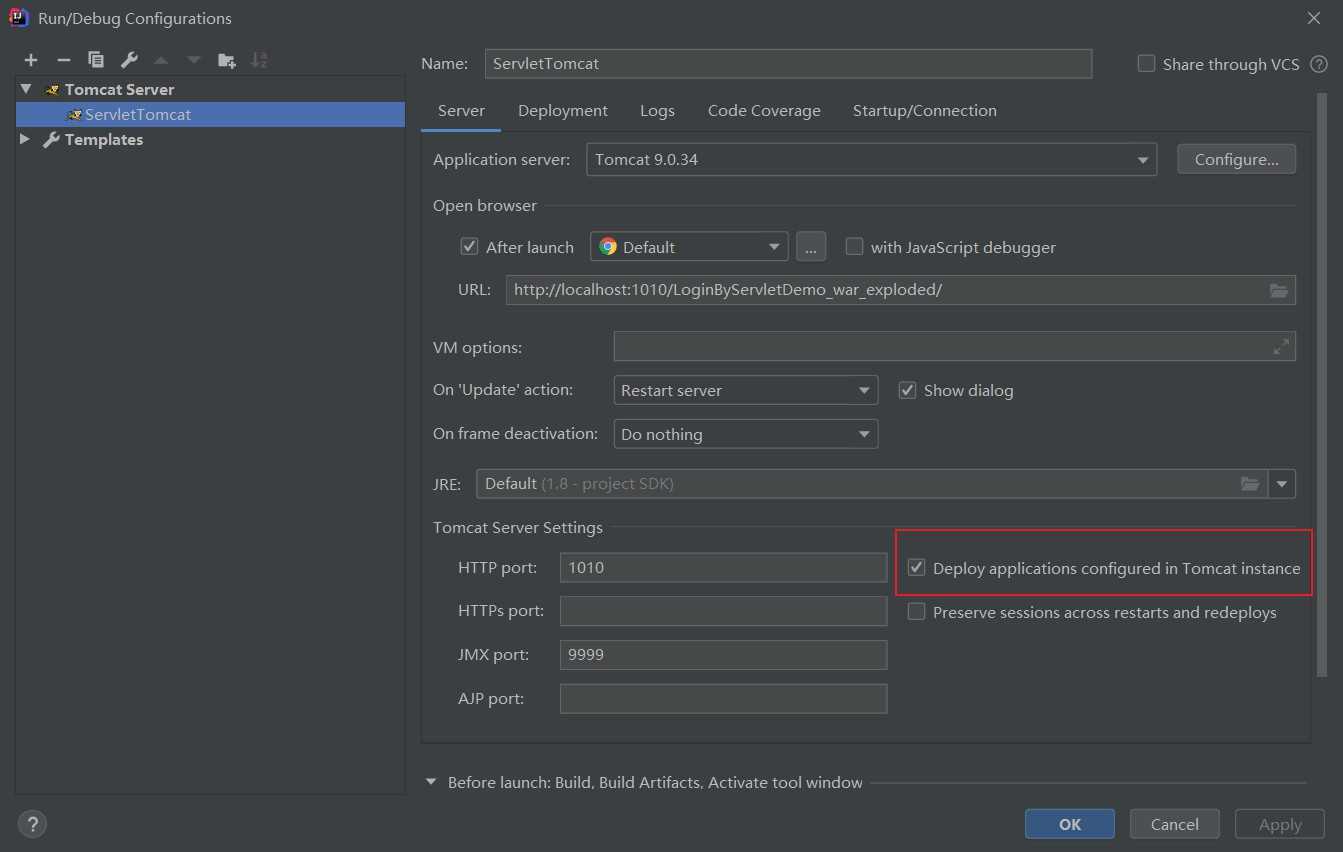
Task: Remove configuration with minus icon
Action: click(x=63, y=60)
